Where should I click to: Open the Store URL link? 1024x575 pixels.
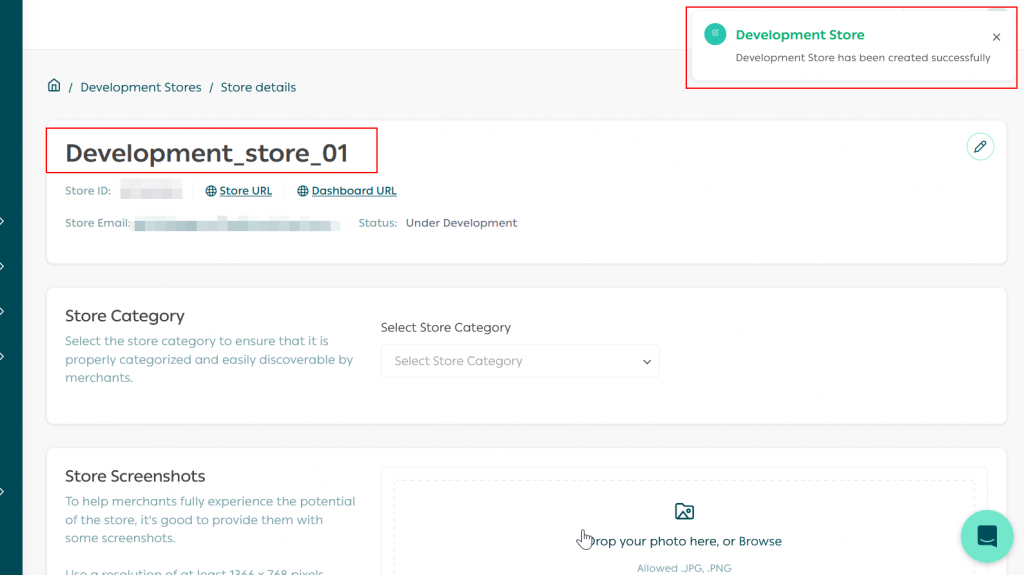pos(246,191)
